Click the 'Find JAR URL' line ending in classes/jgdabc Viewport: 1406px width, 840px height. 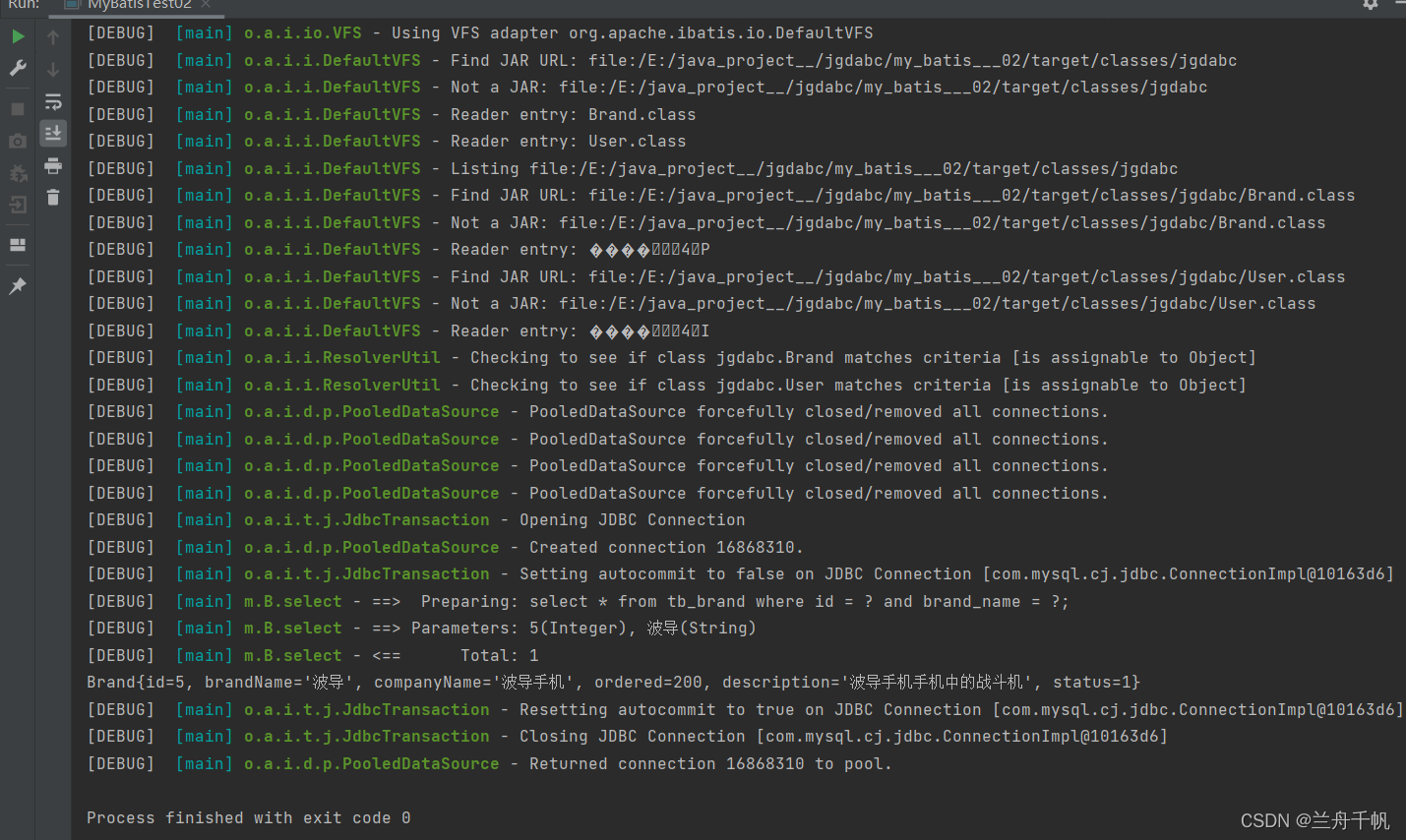pos(662,61)
